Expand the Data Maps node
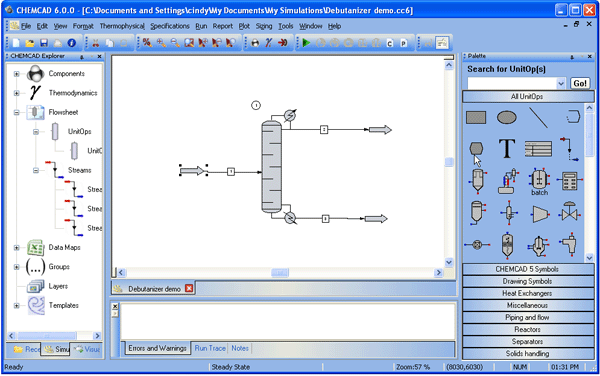Viewport: 600px width, 376px height. 16,247
